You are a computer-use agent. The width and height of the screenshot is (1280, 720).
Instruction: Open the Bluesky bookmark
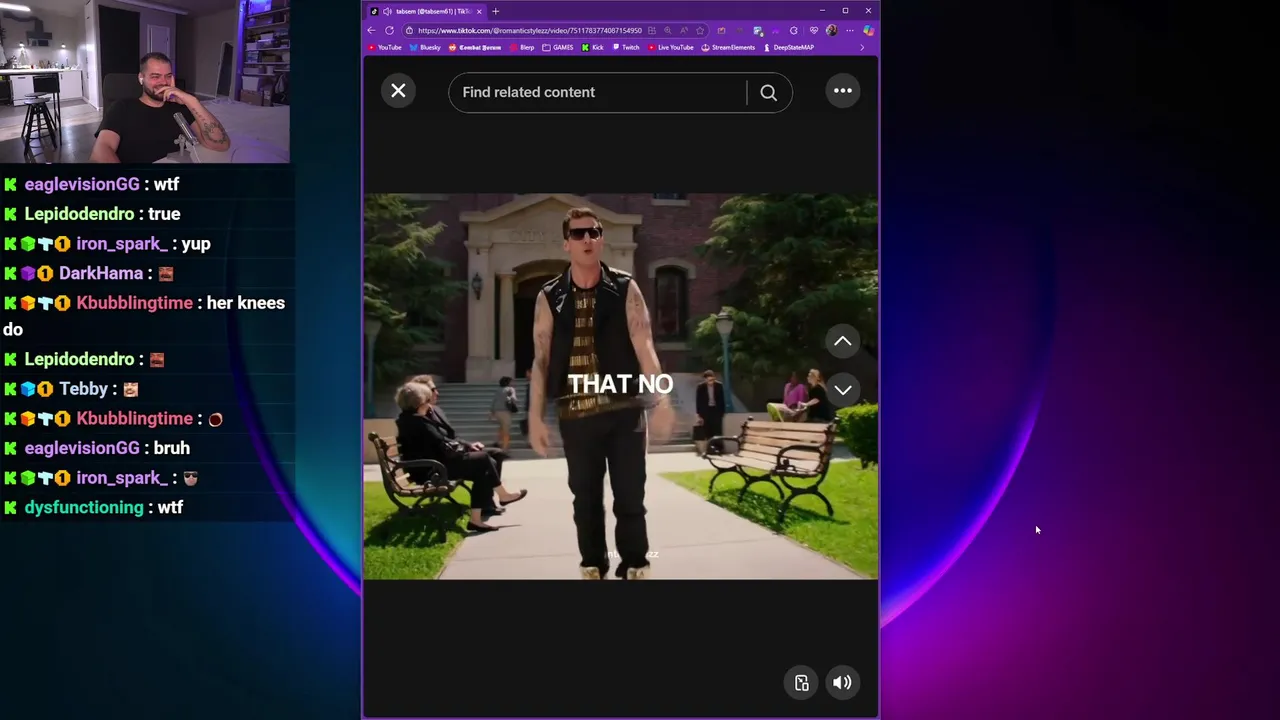coord(425,47)
